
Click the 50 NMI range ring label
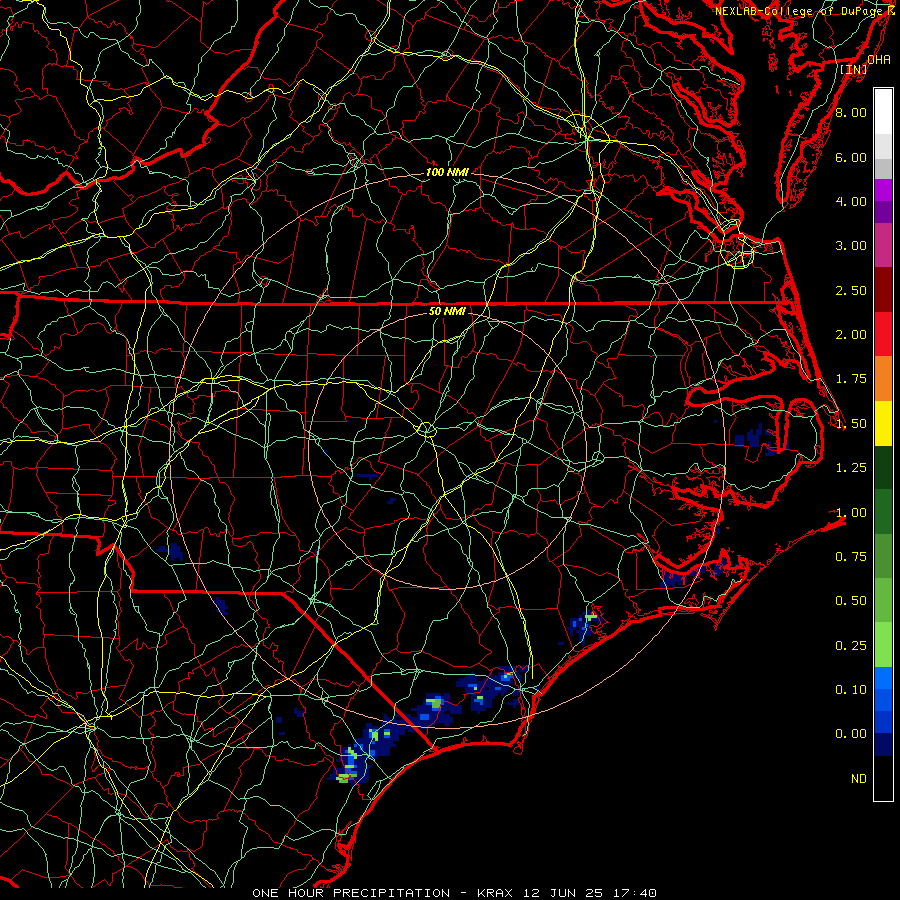pos(447,312)
